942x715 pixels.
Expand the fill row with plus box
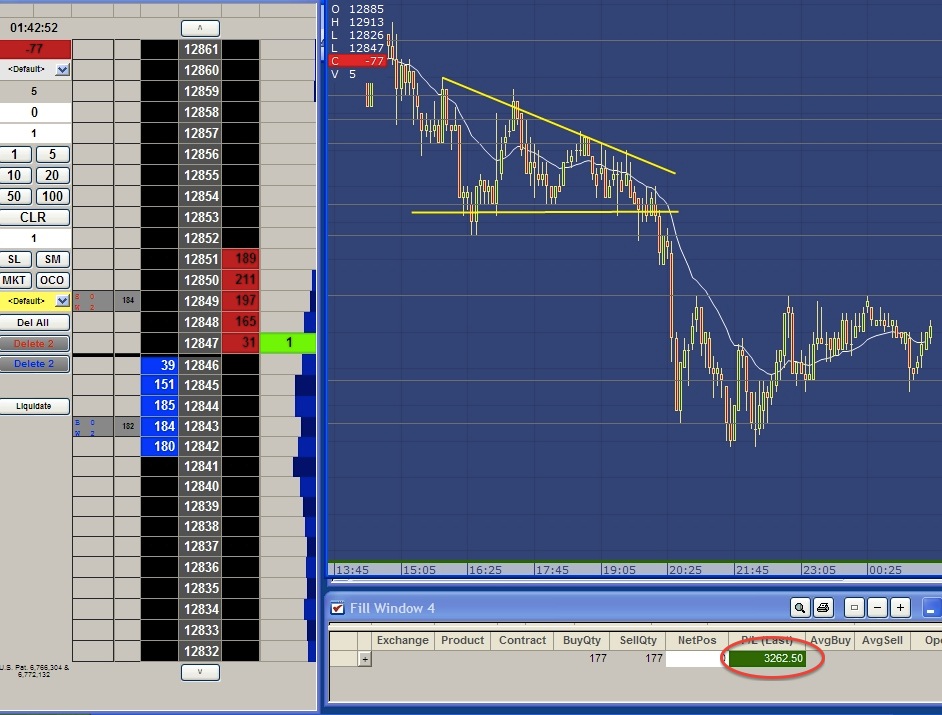(x=364, y=659)
